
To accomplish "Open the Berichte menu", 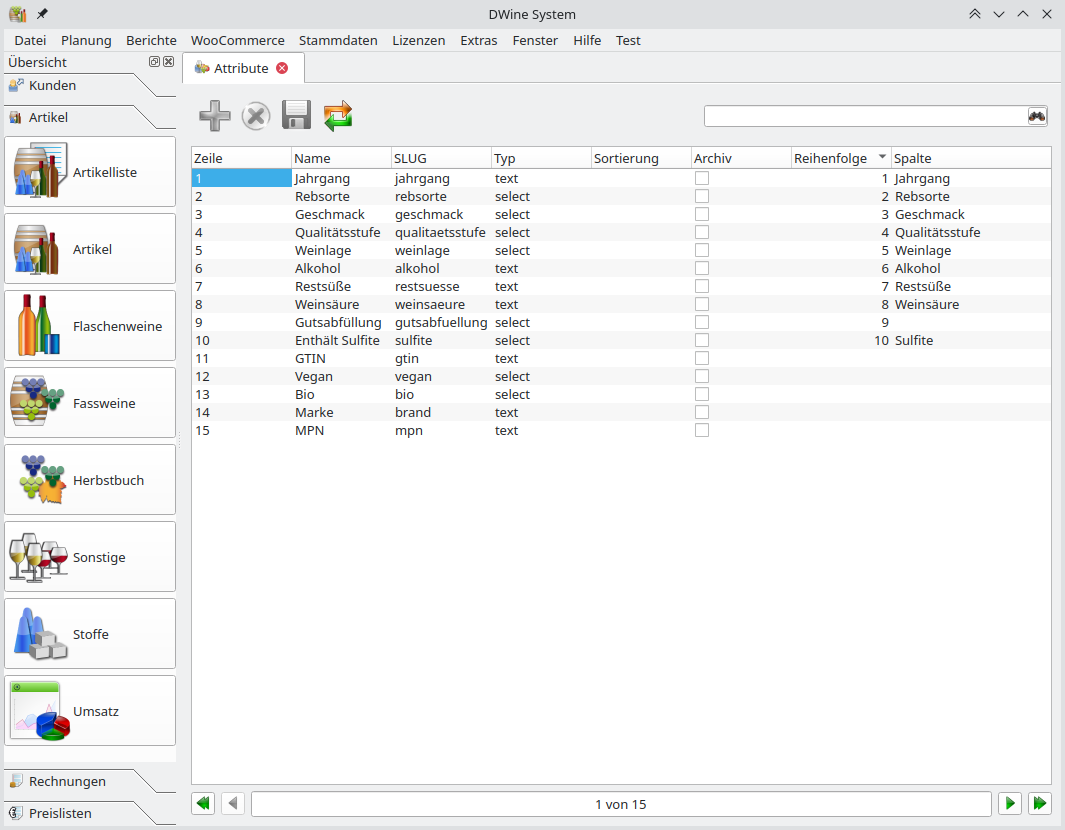I will tap(151, 41).
